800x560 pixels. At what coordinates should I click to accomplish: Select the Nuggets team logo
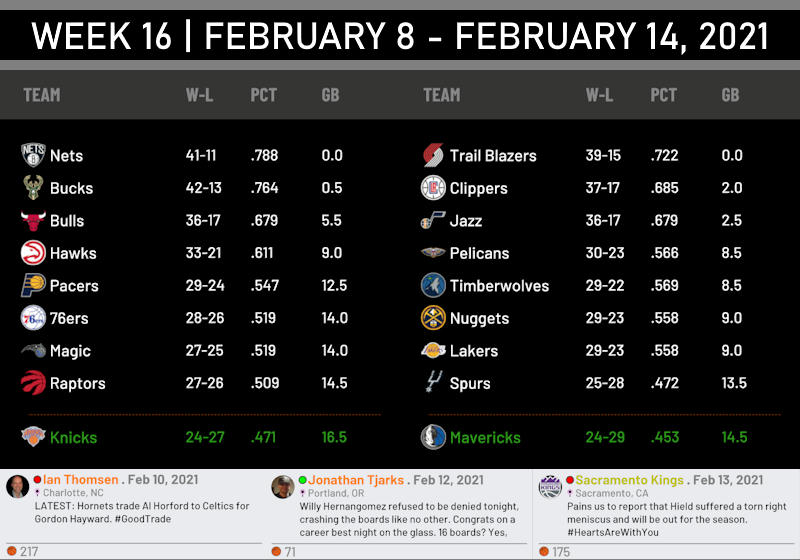pos(433,318)
